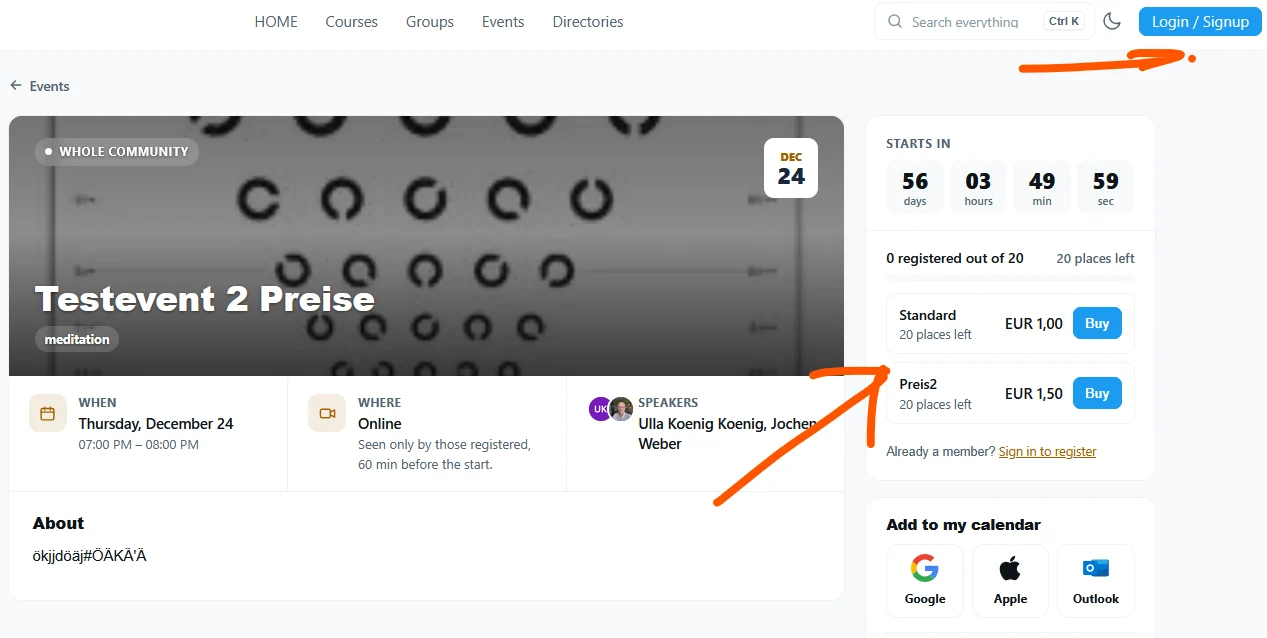
Task: Buy the Standard EUR 1,00 ticket
Action: pyautogui.click(x=1097, y=323)
